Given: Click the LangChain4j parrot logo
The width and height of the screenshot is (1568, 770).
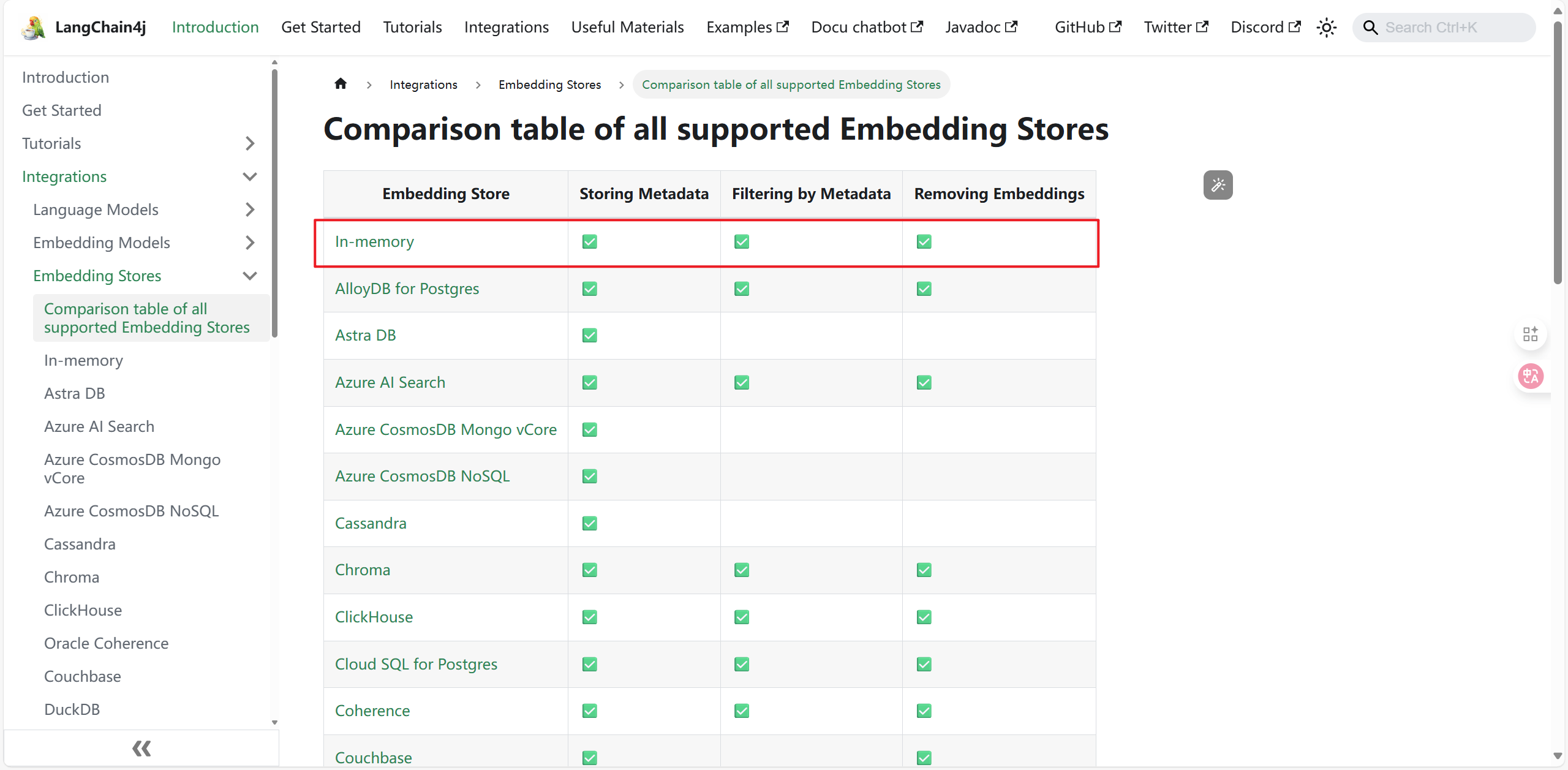Looking at the screenshot, I should (33, 28).
